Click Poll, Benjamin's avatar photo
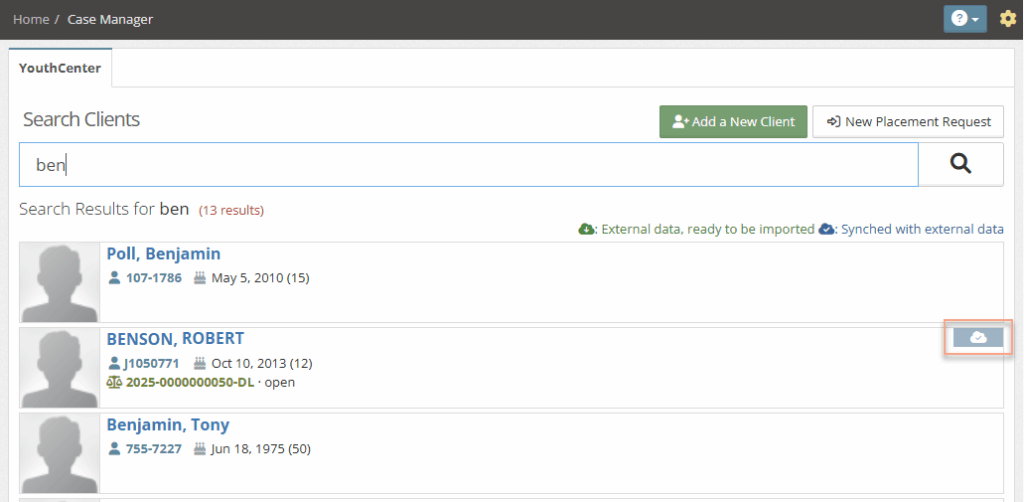 click(59, 282)
